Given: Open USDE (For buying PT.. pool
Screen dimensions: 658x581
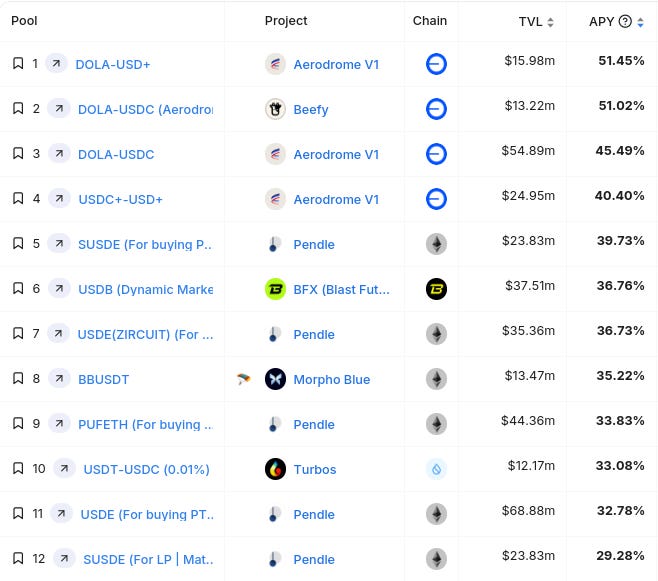Looking at the screenshot, I should 147,515.
